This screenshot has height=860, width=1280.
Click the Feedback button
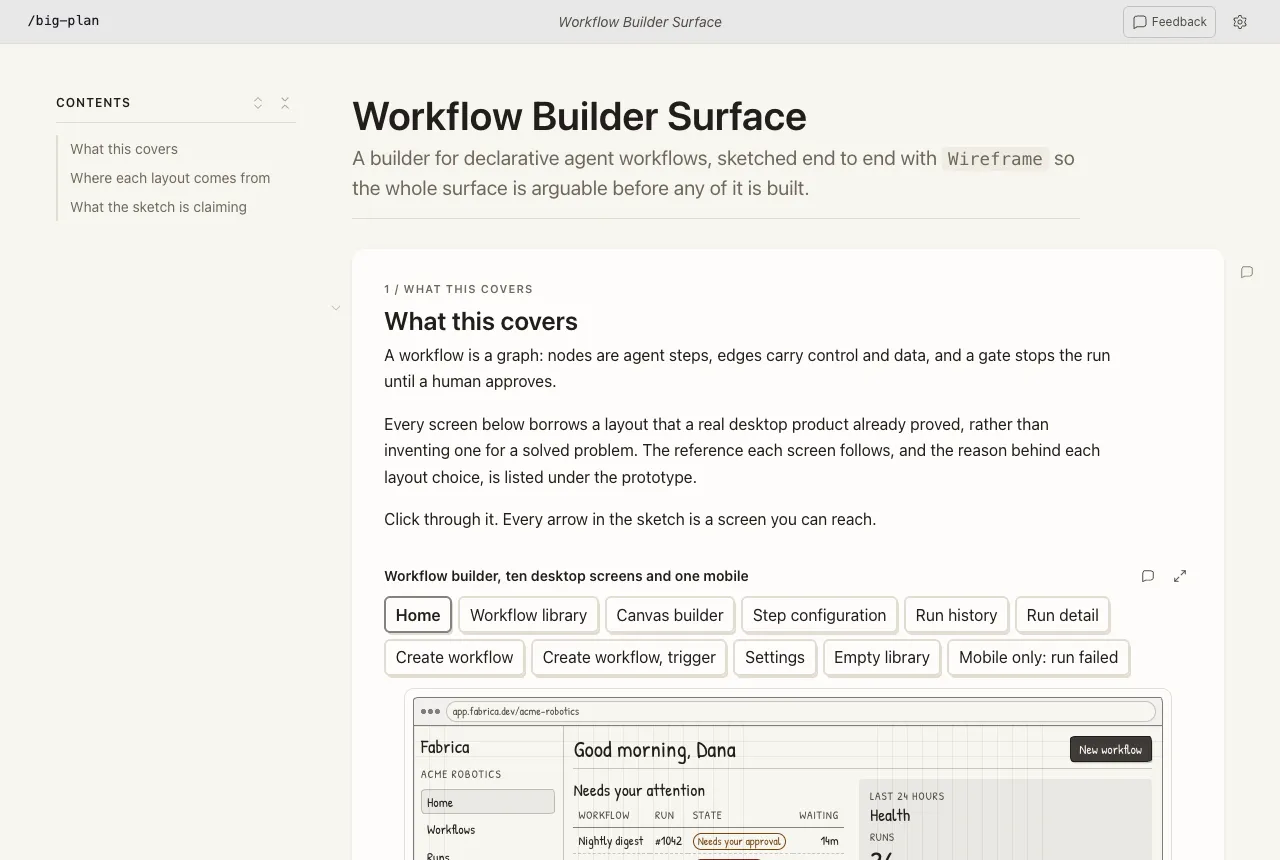1169,22
